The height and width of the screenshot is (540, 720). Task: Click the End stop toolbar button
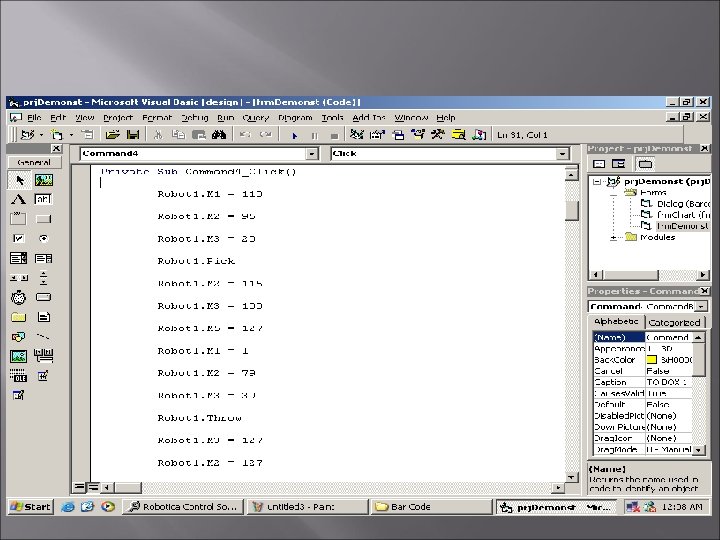pyautogui.click(x=334, y=135)
